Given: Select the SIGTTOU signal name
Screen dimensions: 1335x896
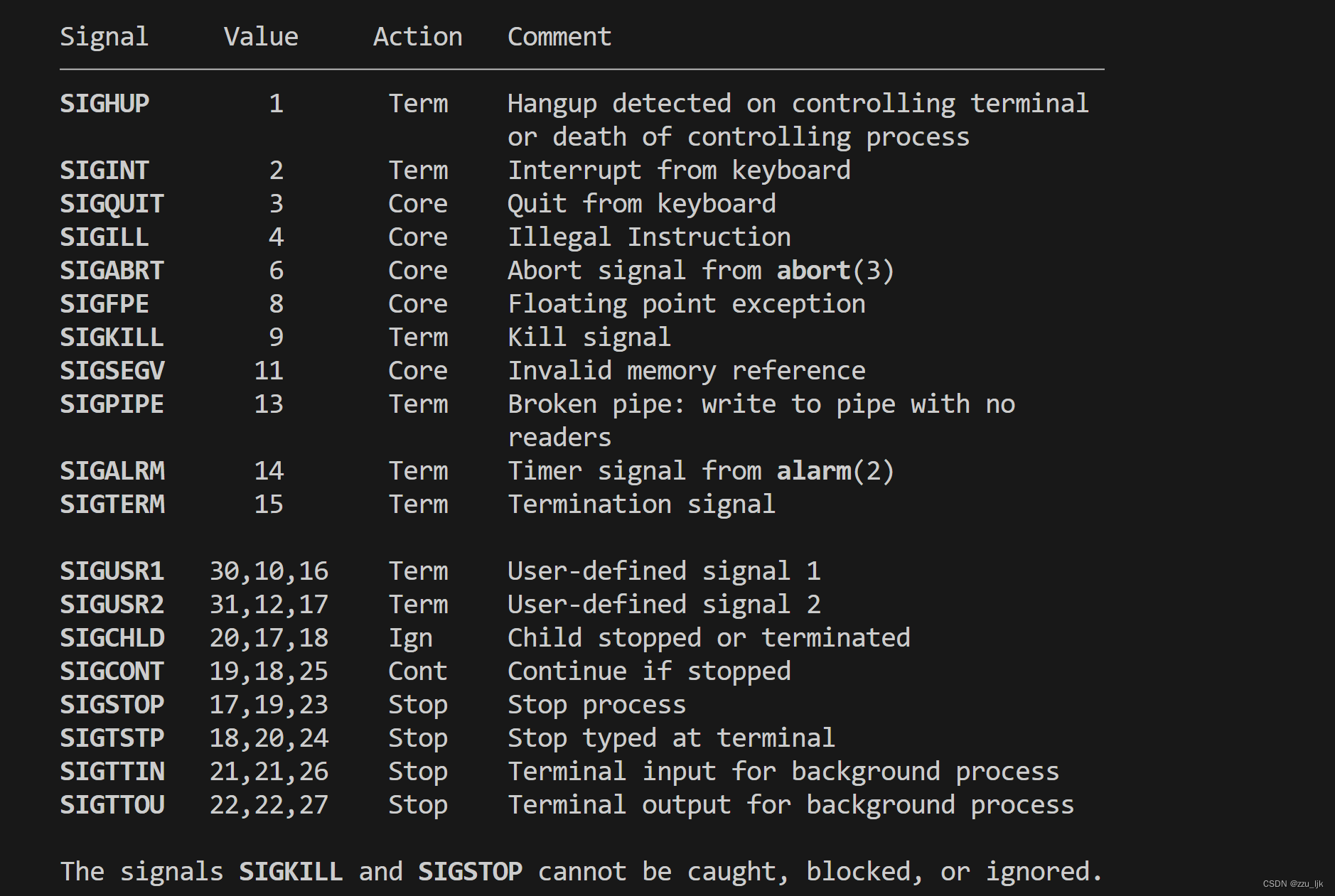Looking at the screenshot, I should point(112,805).
